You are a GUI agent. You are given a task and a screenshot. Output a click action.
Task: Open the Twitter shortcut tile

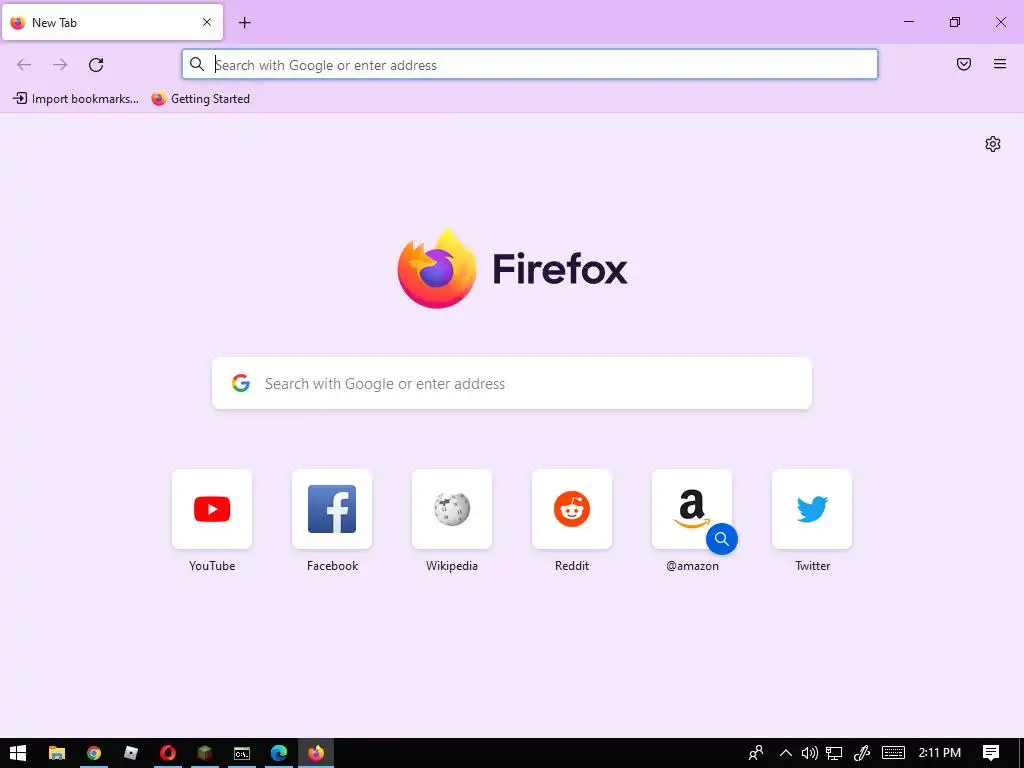tap(812, 509)
